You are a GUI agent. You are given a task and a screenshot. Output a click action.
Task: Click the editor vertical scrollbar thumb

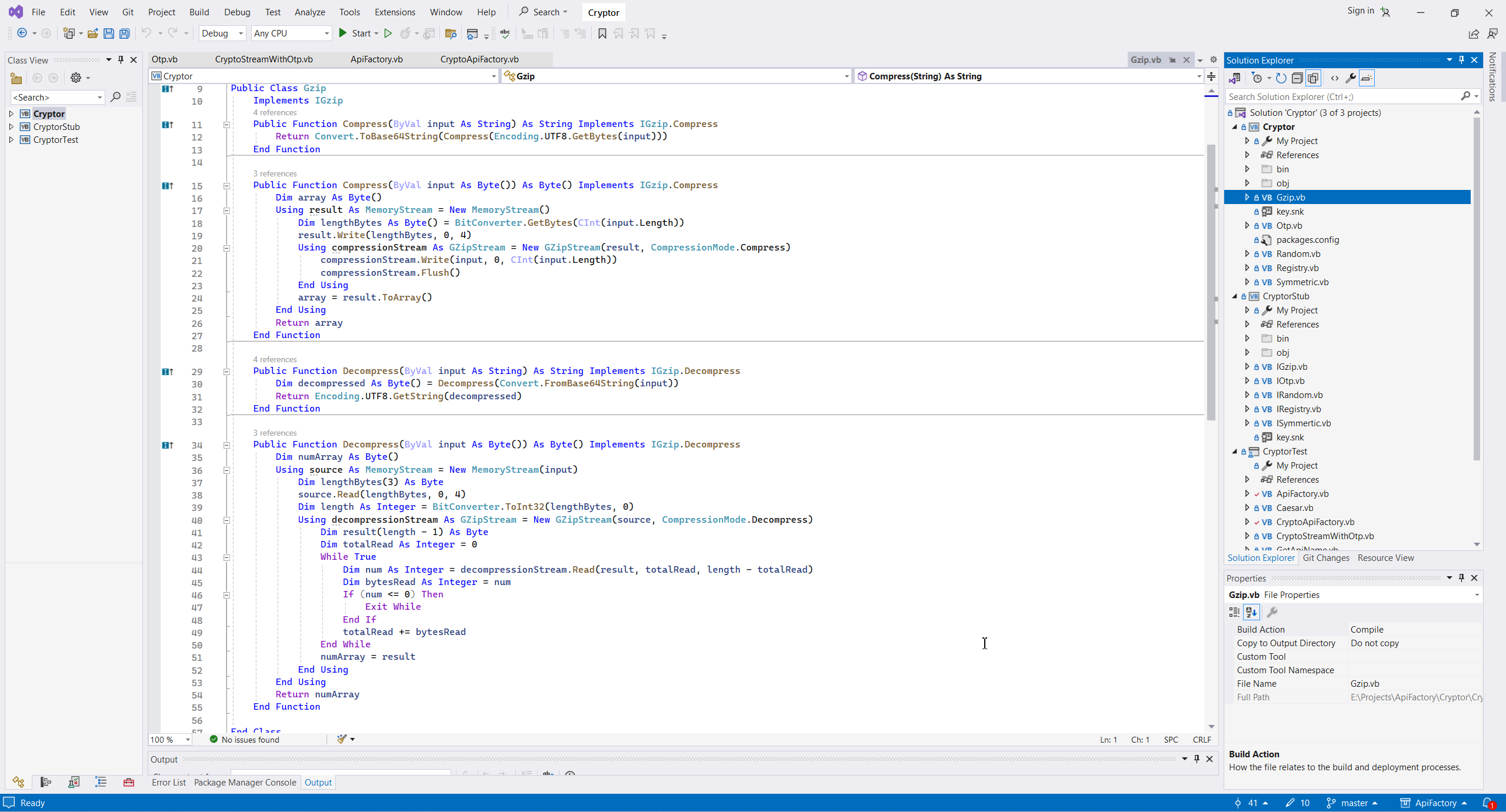[x=1211, y=282]
